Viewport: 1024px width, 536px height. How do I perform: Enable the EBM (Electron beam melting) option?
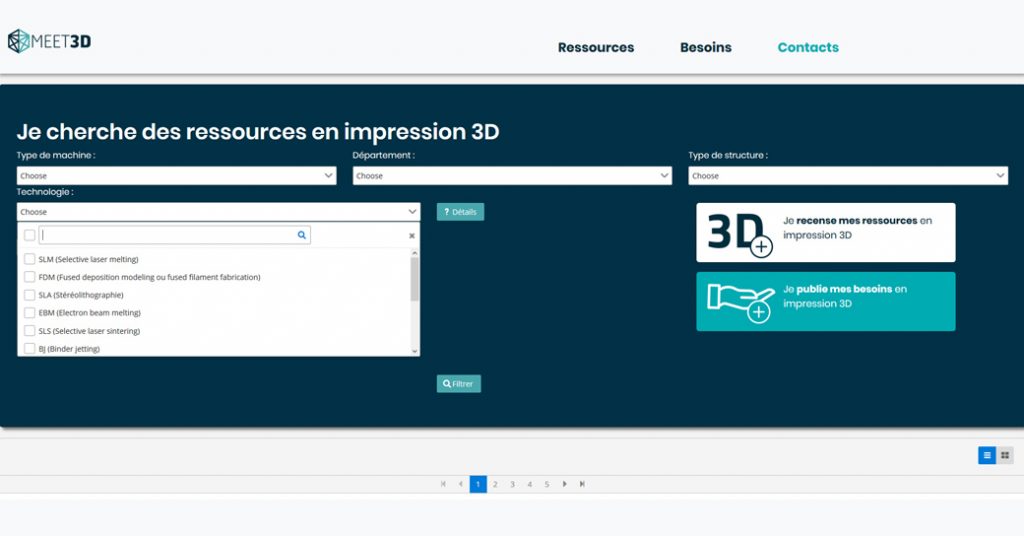pyautogui.click(x=29, y=313)
